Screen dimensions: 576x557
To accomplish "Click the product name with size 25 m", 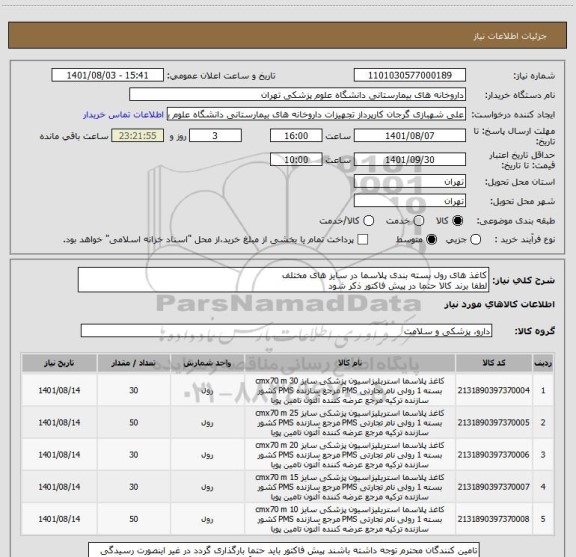I will pos(350,423).
